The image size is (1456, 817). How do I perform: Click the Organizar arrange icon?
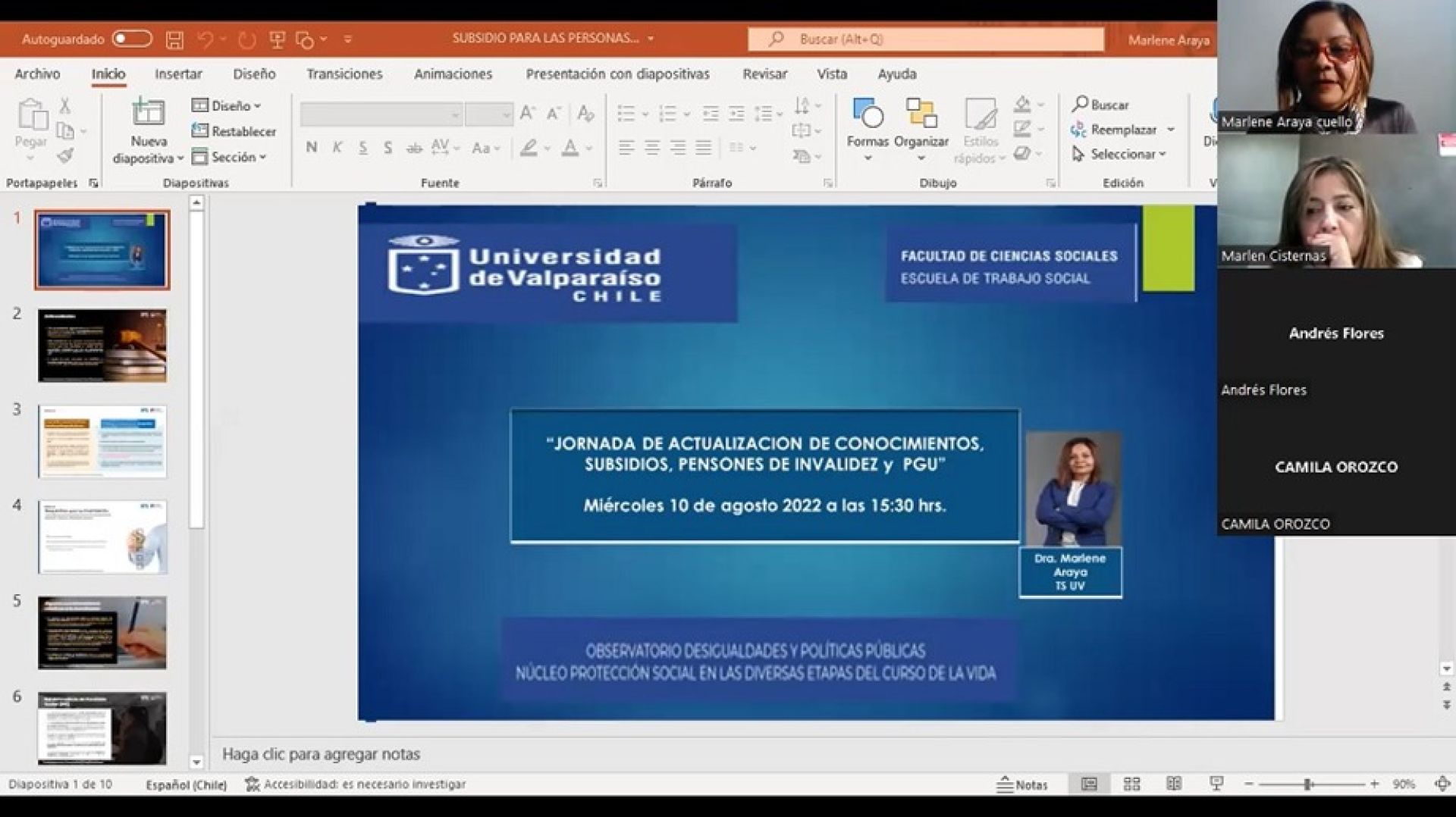(x=921, y=115)
